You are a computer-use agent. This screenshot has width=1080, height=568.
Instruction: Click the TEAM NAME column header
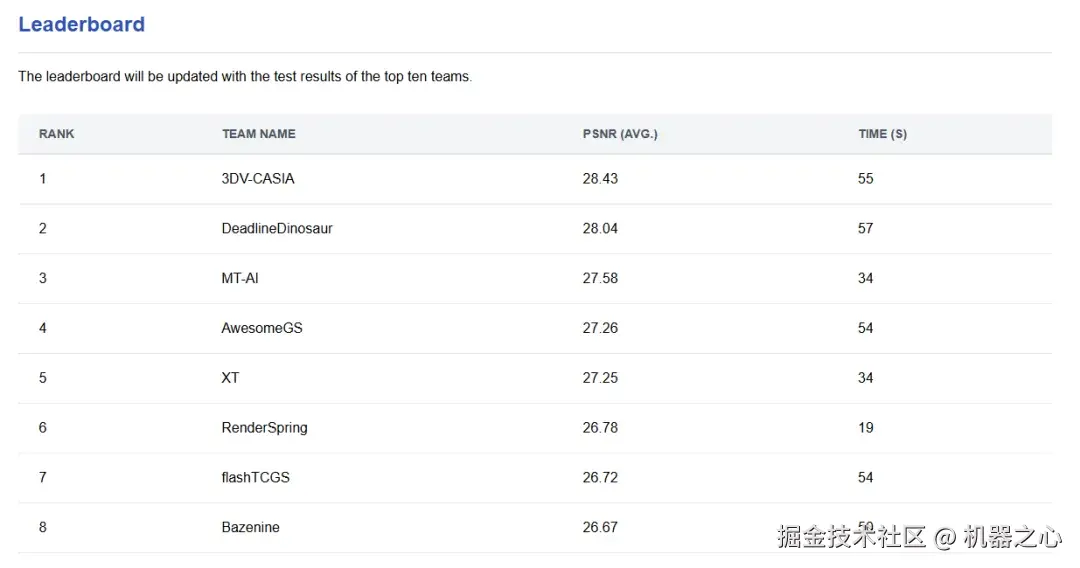tap(259, 134)
